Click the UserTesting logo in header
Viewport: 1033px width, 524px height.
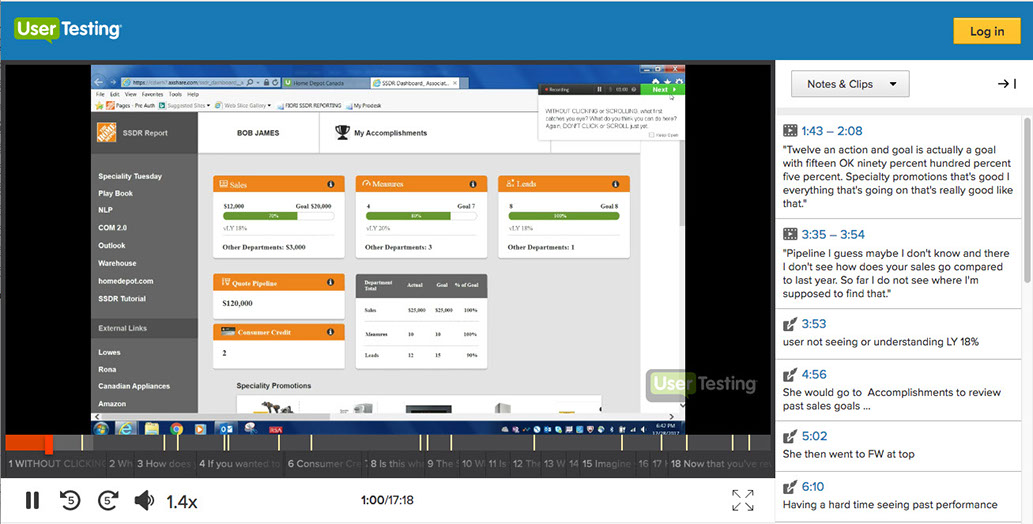click(x=68, y=30)
